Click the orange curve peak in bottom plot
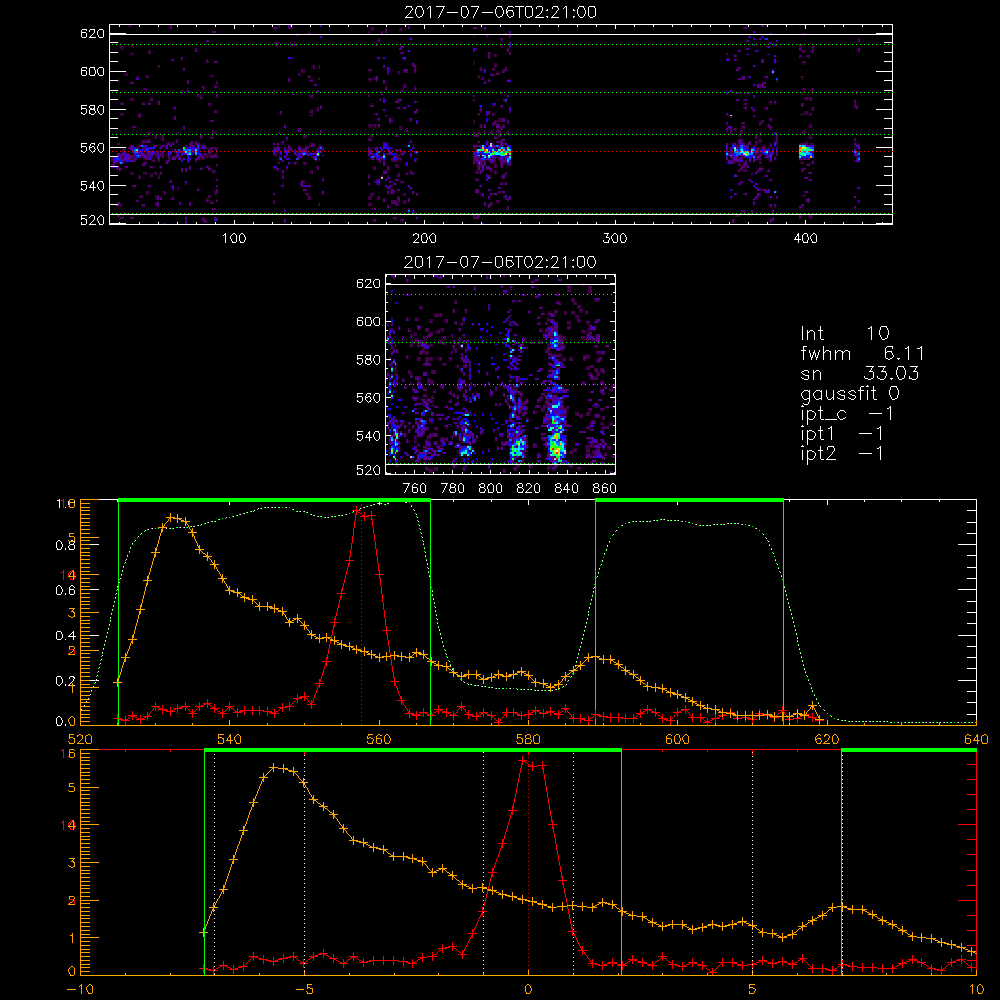Image resolution: width=1000 pixels, height=1000 pixels. coord(274,767)
